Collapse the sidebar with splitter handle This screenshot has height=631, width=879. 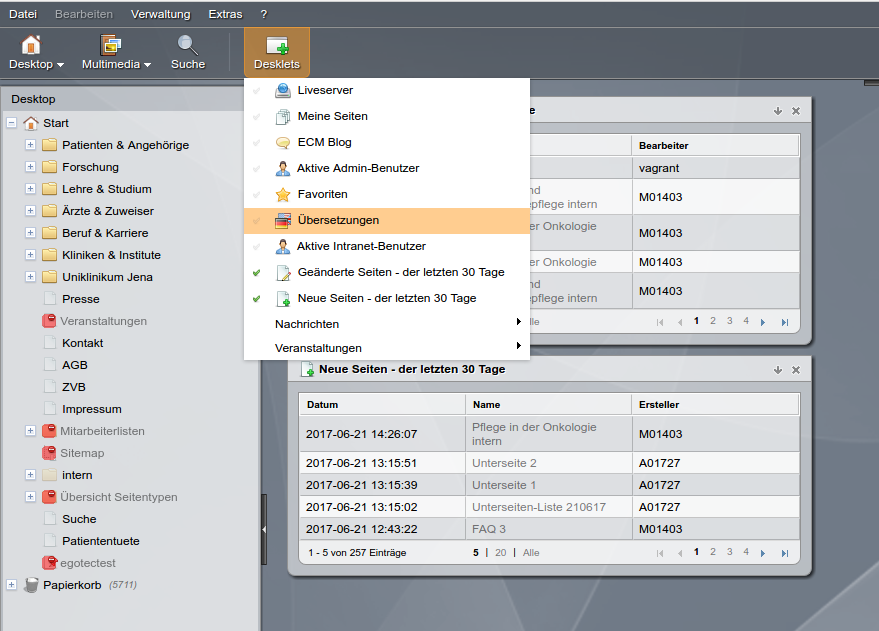coord(263,529)
